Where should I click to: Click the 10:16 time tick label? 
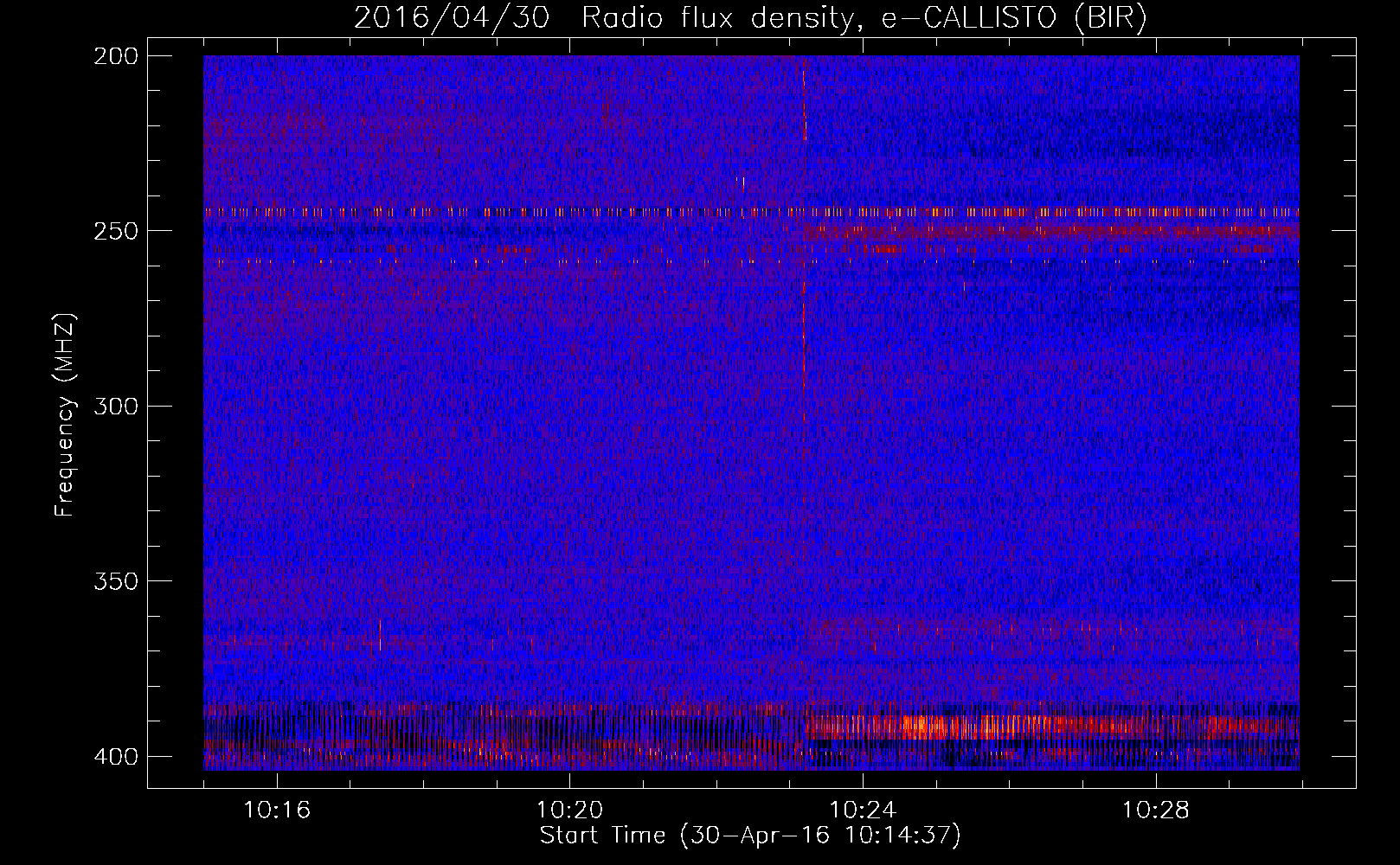point(277,811)
